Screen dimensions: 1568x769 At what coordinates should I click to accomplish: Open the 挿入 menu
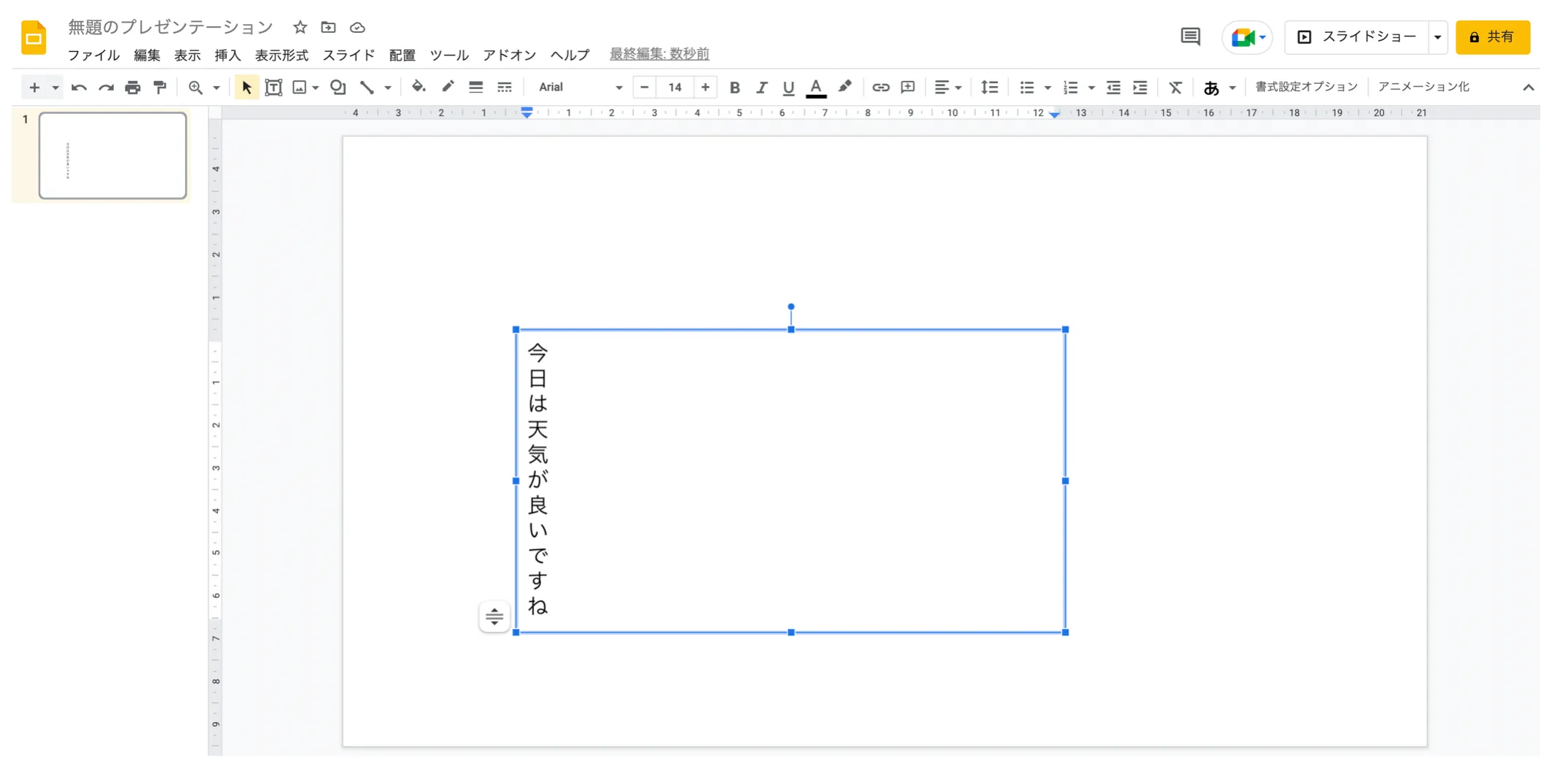(228, 55)
